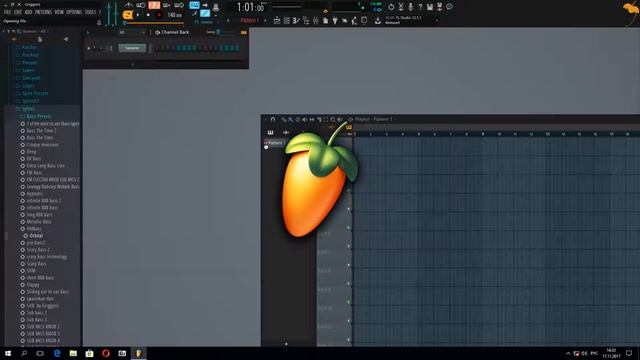Click the plus beside Pattern 1

(265, 20)
